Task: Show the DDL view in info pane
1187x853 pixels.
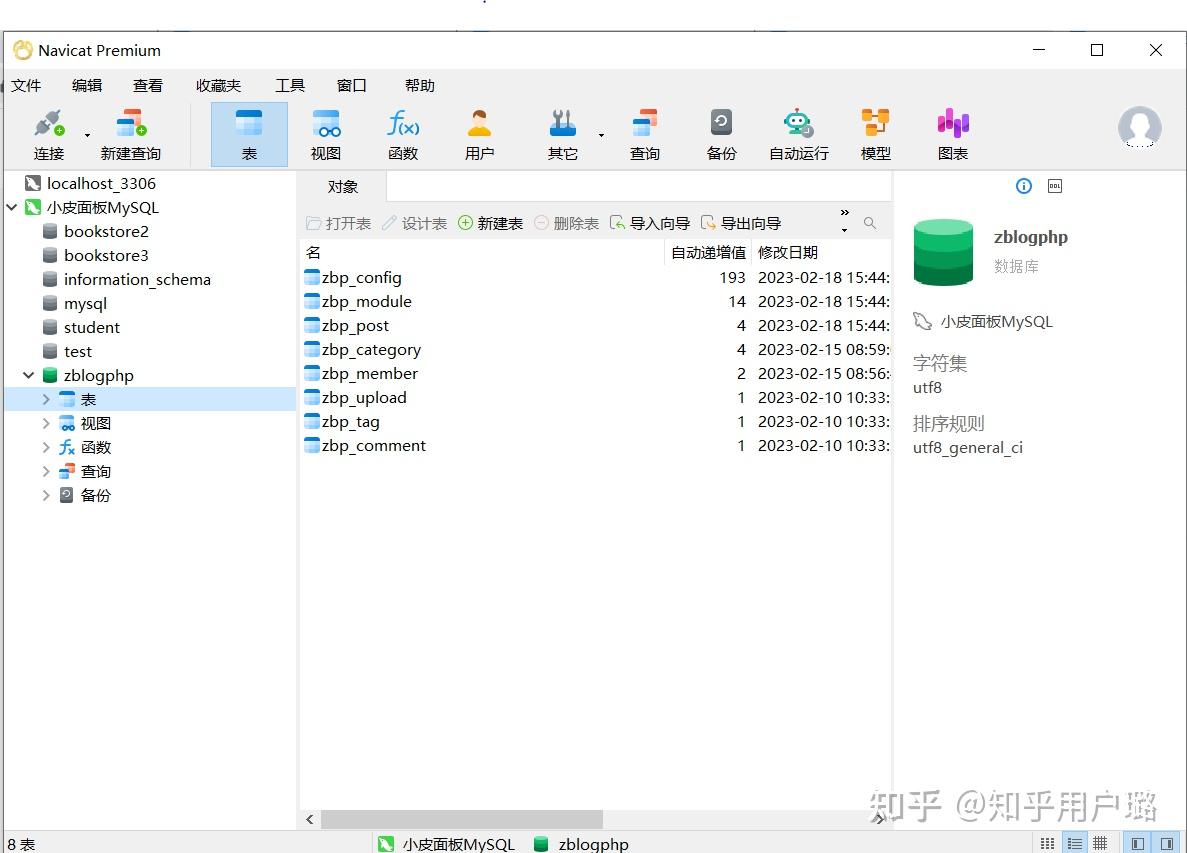Action: click(x=1056, y=185)
